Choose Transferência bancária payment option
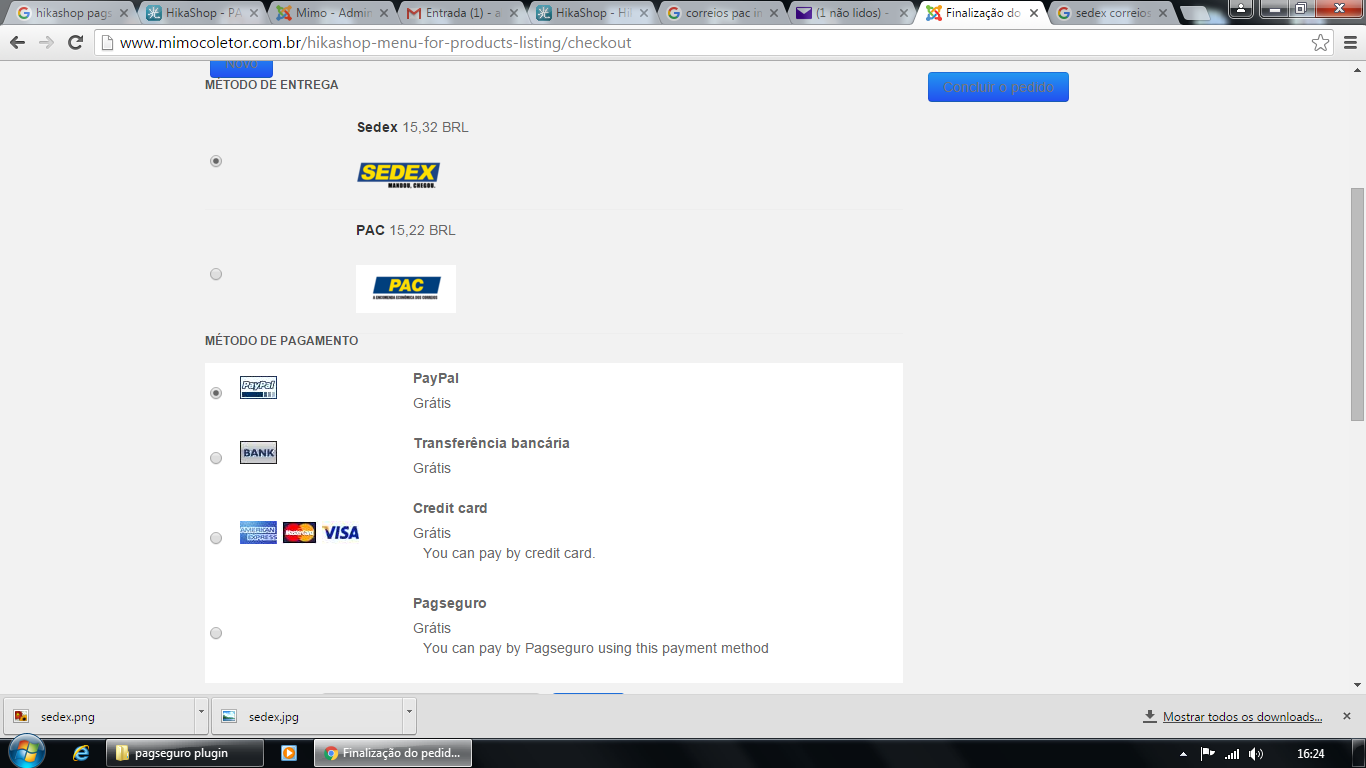Viewport: 1366px width, 768px height. (216, 458)
